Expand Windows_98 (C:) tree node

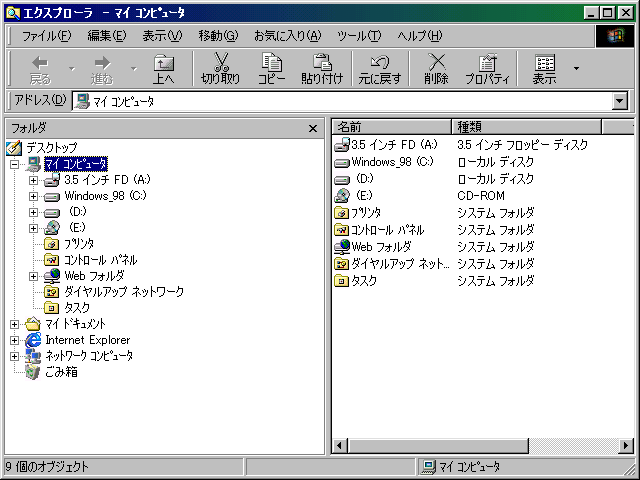33,196
